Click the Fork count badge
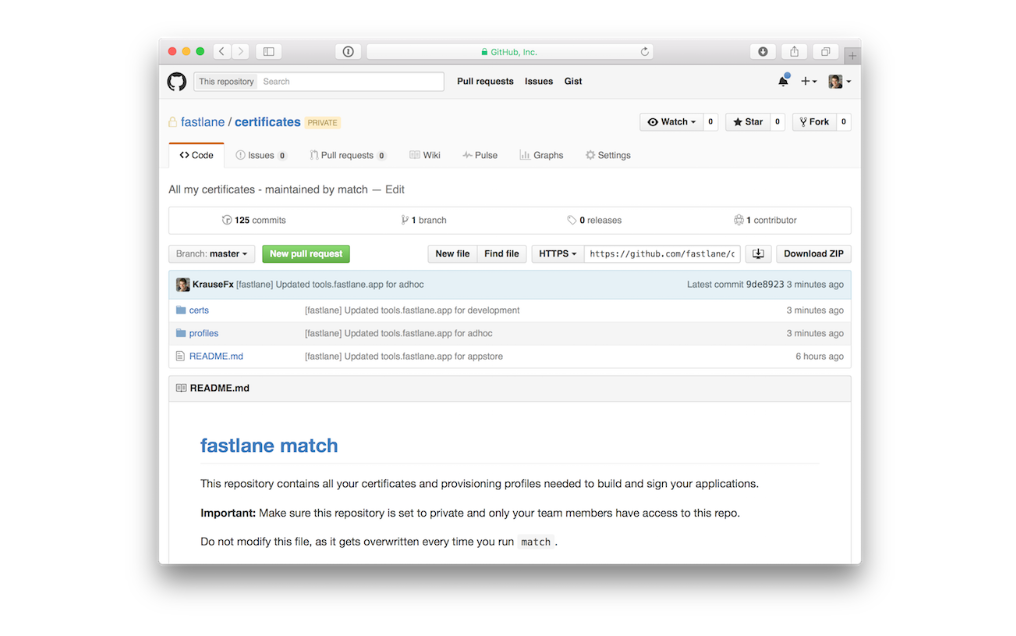 (844, 122)
